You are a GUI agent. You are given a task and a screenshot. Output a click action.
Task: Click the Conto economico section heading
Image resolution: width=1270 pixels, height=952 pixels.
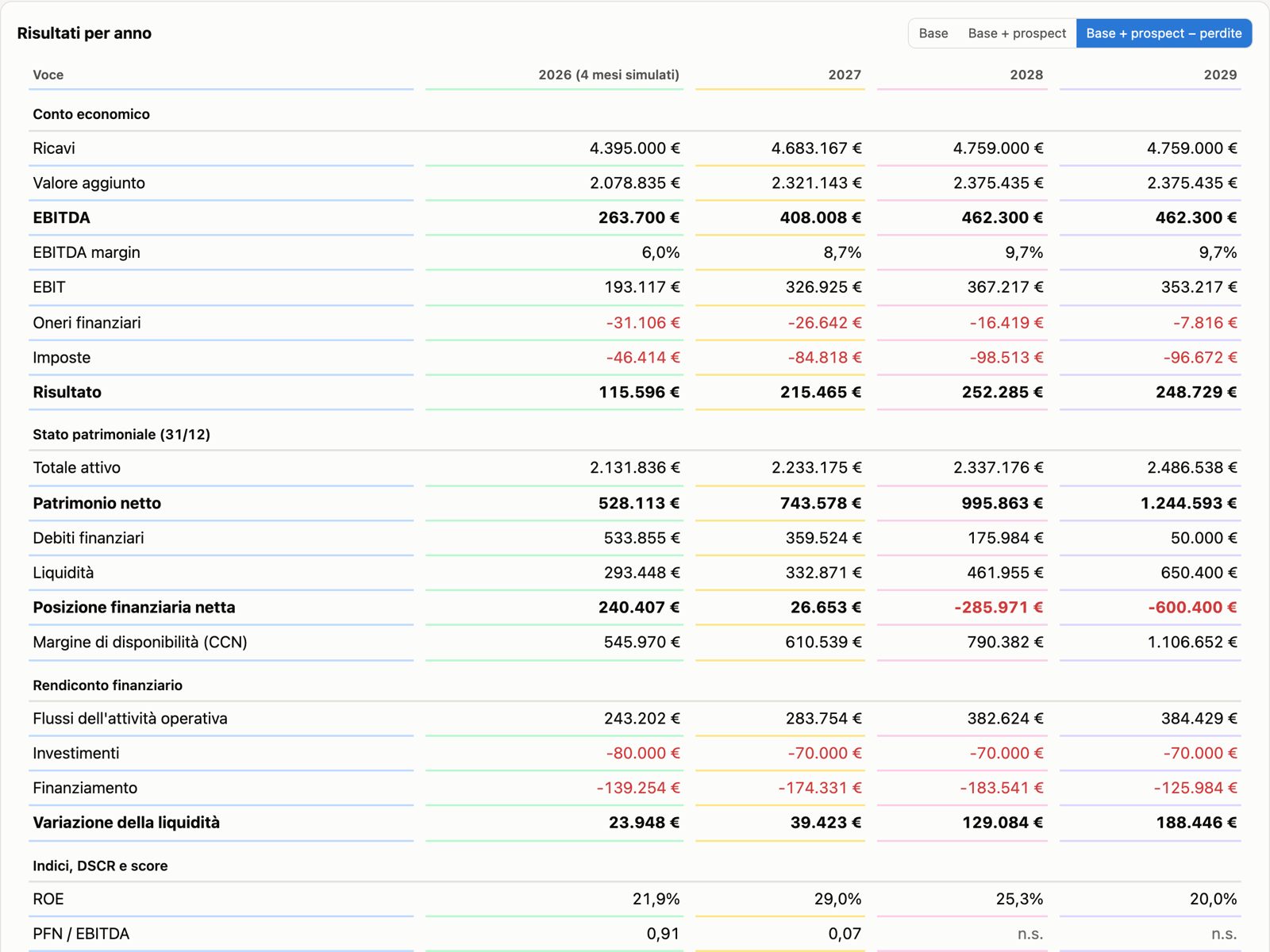[91, 114]
